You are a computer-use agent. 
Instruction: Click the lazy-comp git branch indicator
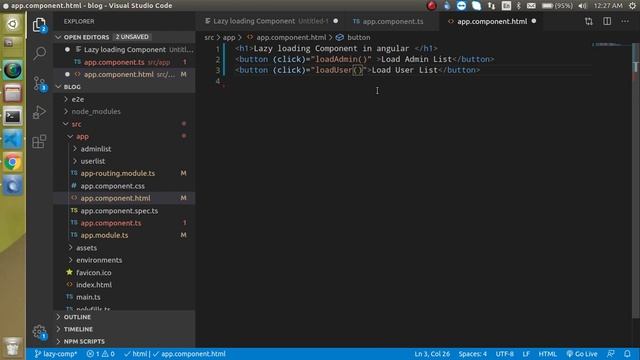click(x=56, y=354)
